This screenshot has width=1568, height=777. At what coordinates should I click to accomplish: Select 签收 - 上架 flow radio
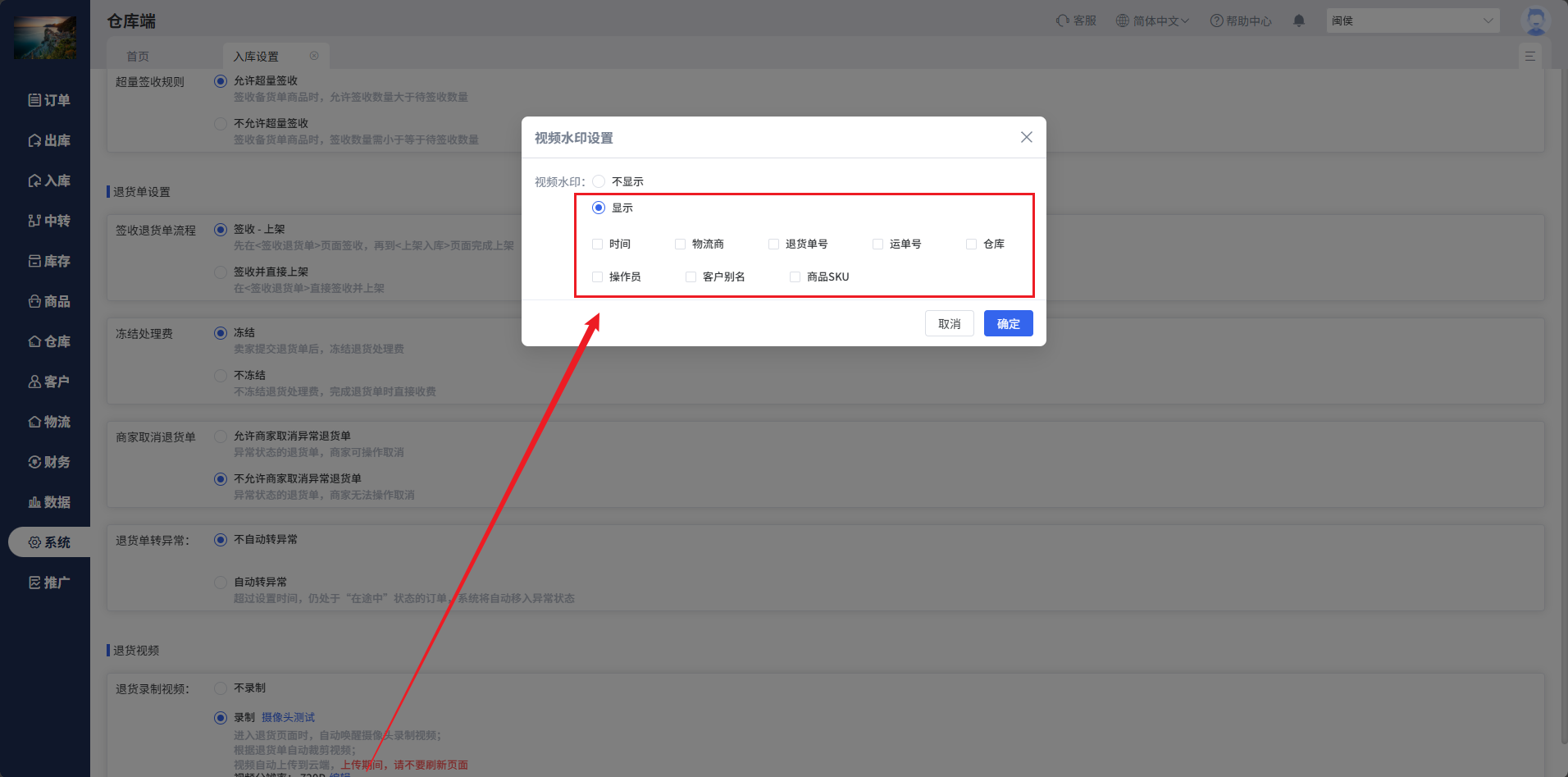[221, 230]
